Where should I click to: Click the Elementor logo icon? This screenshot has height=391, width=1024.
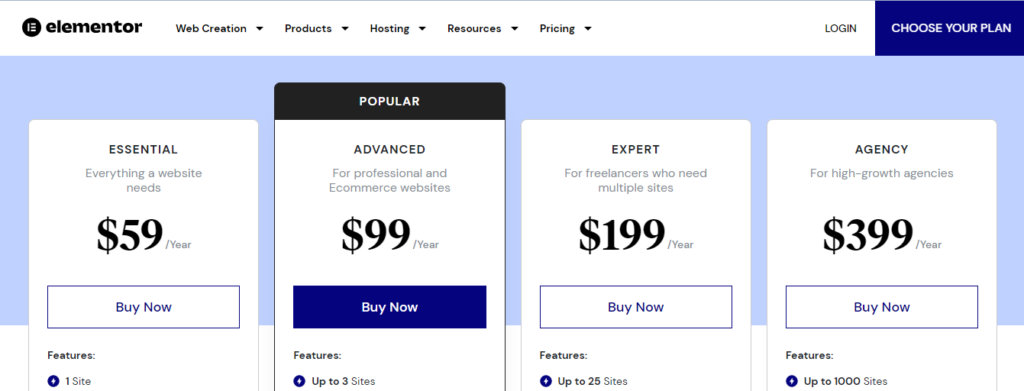click(x=31, y=27)
